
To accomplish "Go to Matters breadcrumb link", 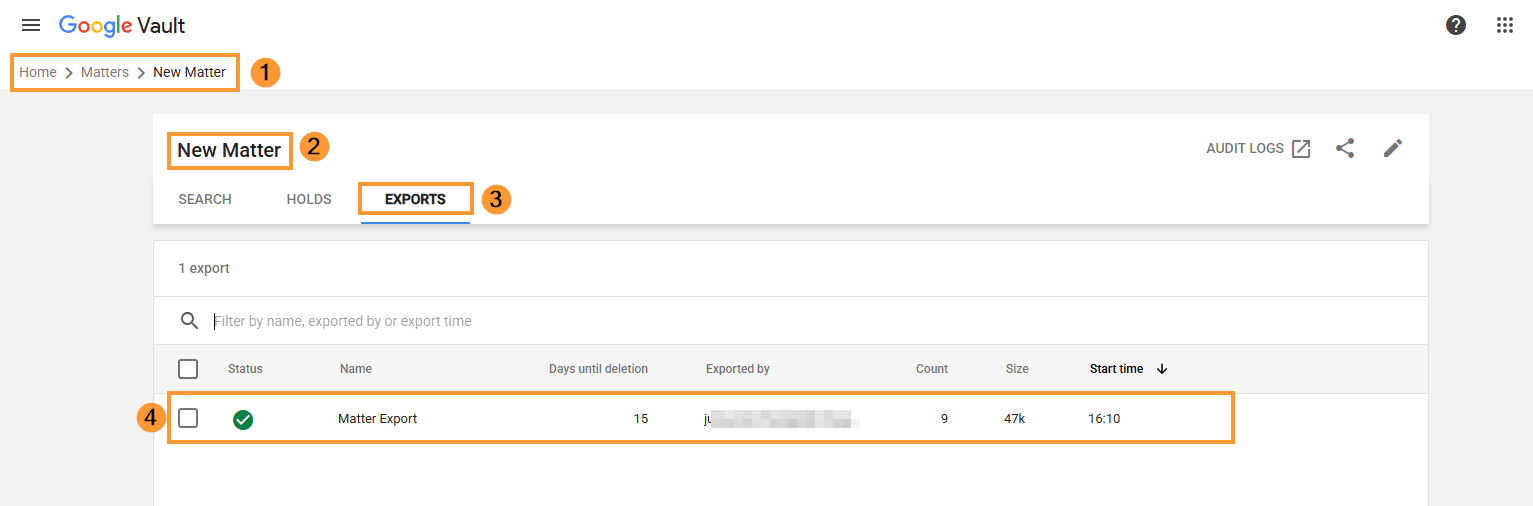I will [x=105, y=72].
